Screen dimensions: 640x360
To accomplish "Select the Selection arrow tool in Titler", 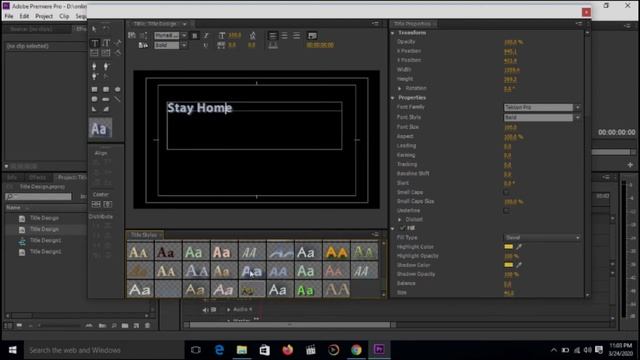I will tap(94, 29).
